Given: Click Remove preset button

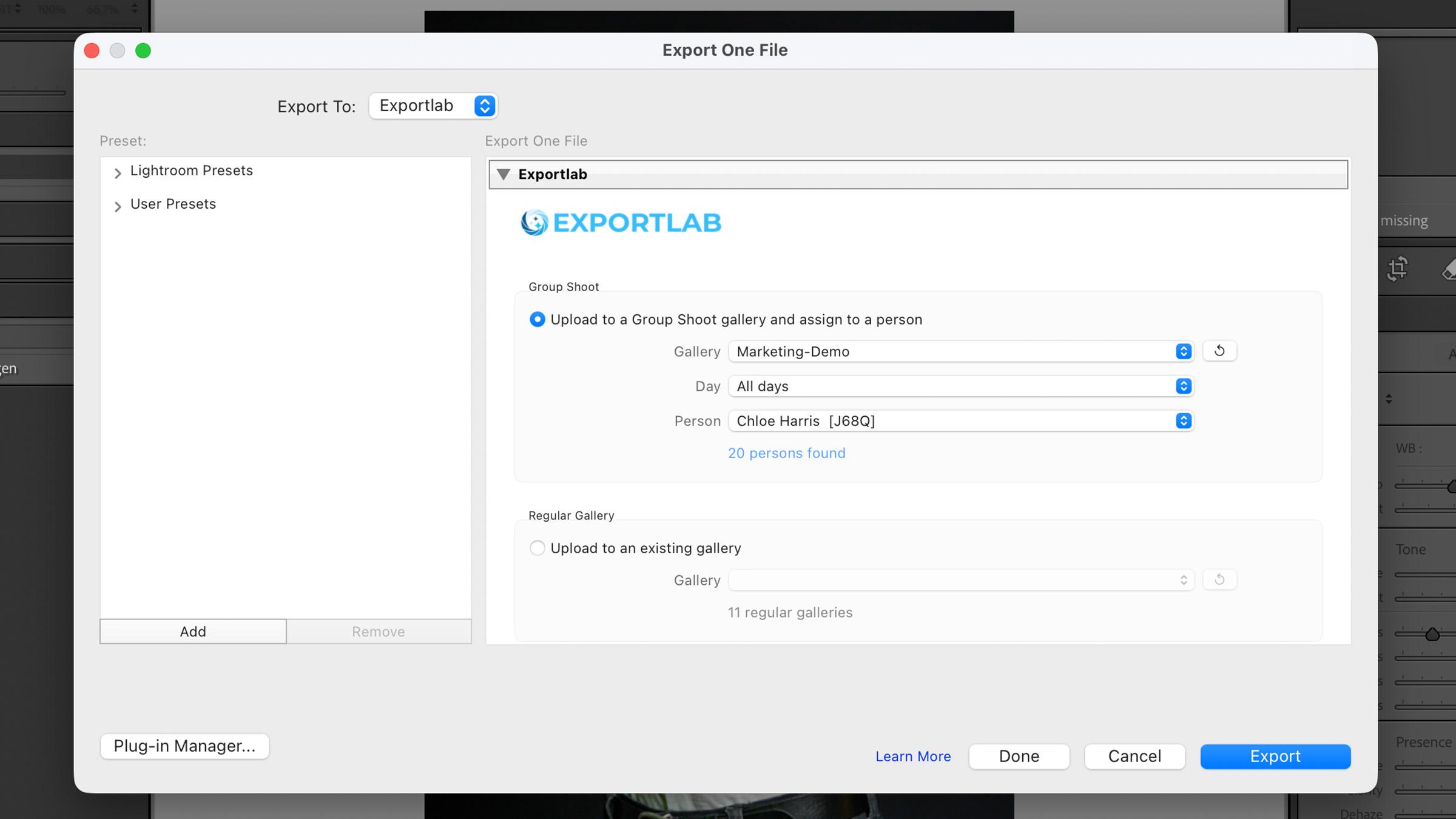Looking at the screenshot, I should coord(379,632).
